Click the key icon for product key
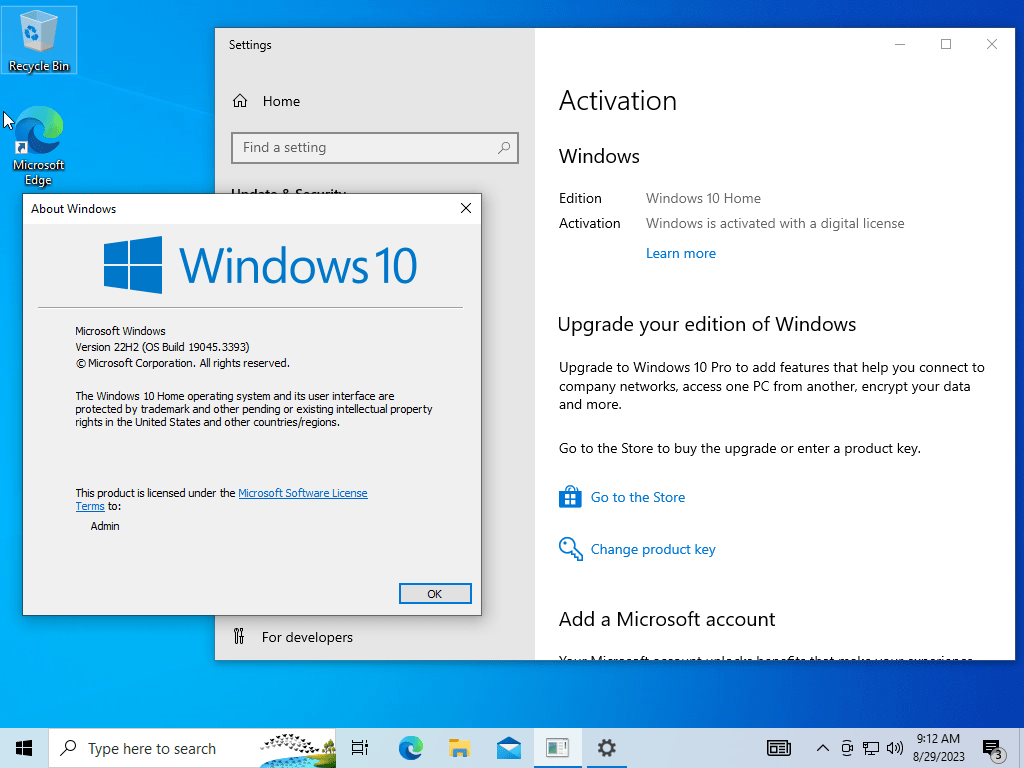This screenshot has width=1024, height=768. click(570, 549)
